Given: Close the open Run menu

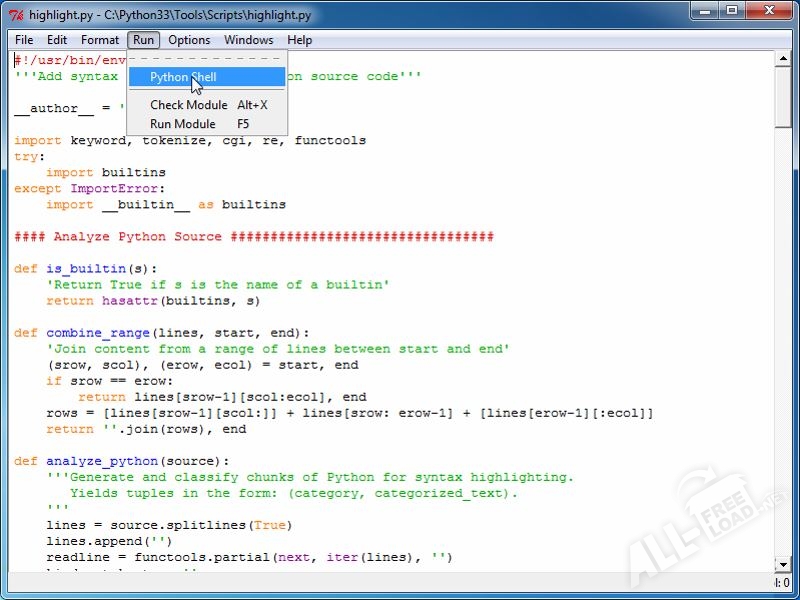Looking at the screenshot, I should click(x=144, y=40).
